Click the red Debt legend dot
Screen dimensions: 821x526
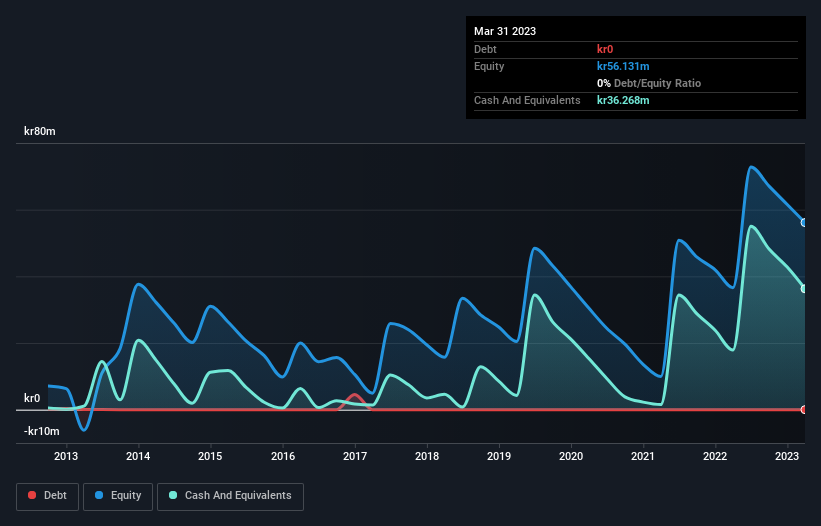tap(32, 495)
